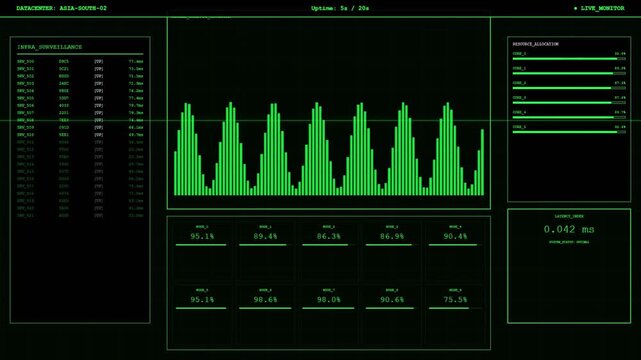Click the CORE_5 allocation progress bar
641x360 pixels.
(569, 132)
